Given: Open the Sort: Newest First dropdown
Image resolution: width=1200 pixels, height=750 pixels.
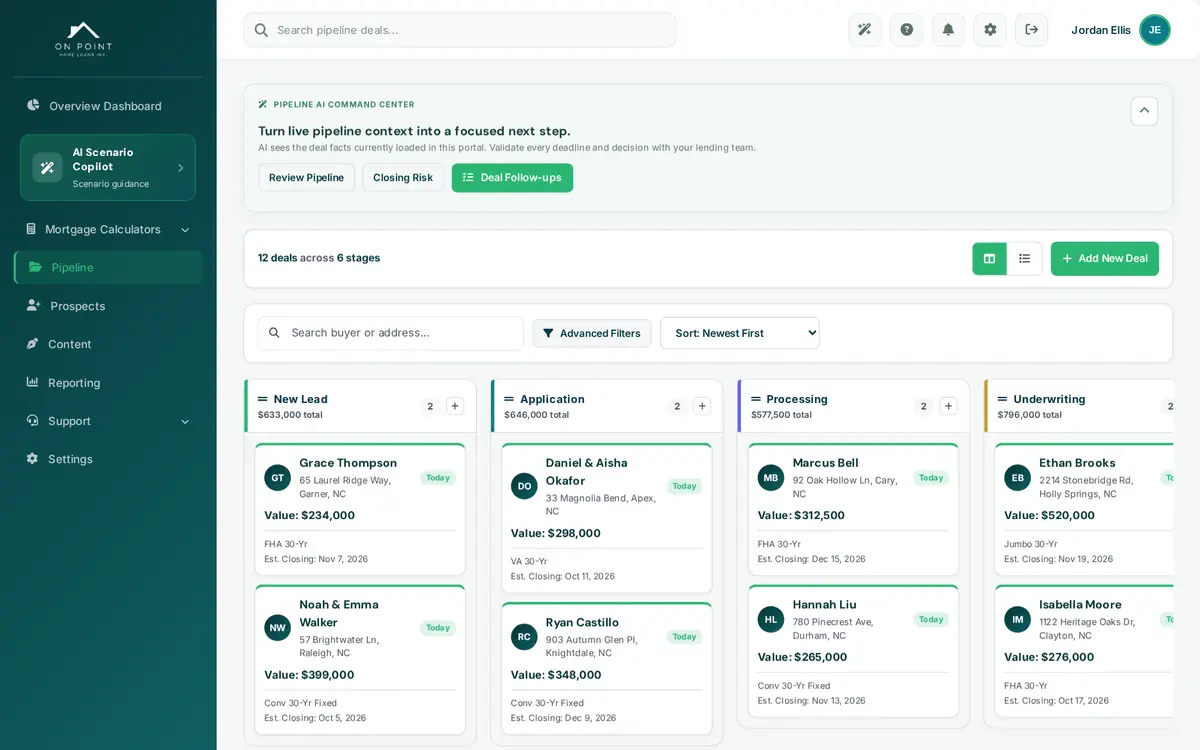Looking at the screenshot, I should point(740,333).
